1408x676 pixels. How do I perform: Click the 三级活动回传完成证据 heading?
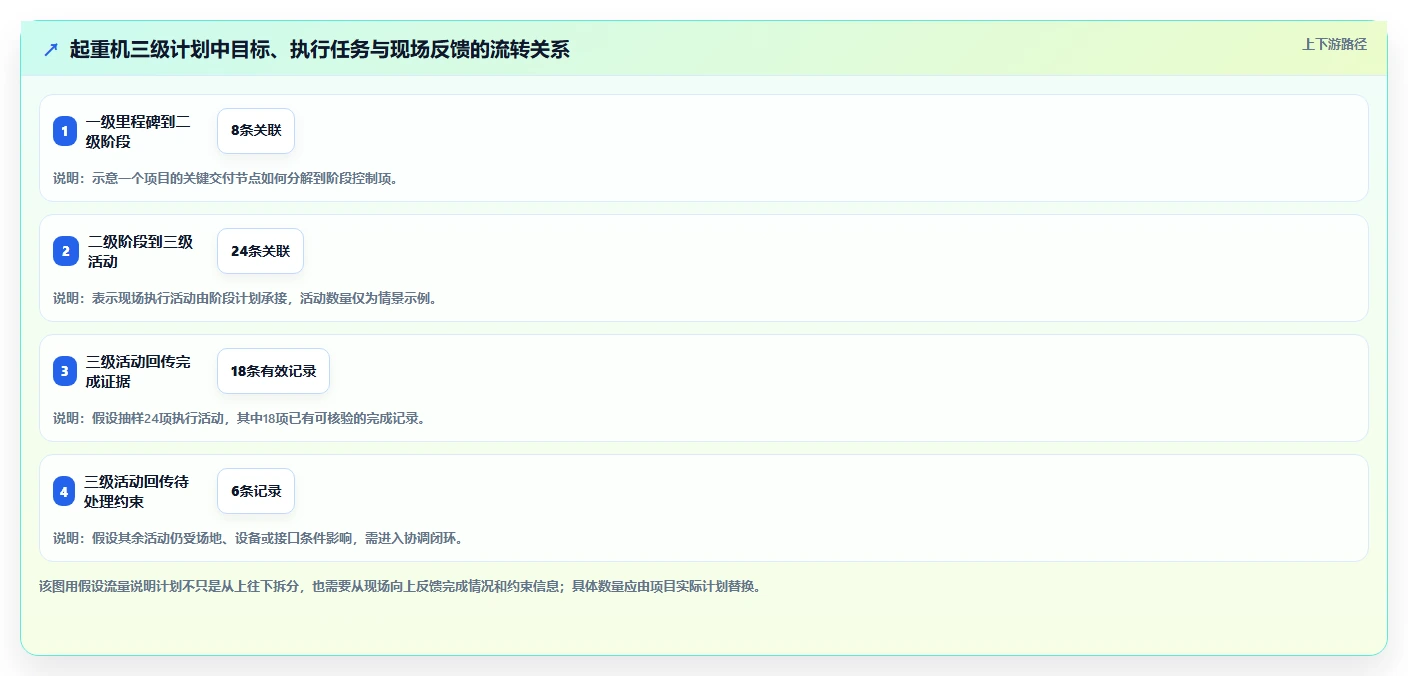click(x=138, y=371)
